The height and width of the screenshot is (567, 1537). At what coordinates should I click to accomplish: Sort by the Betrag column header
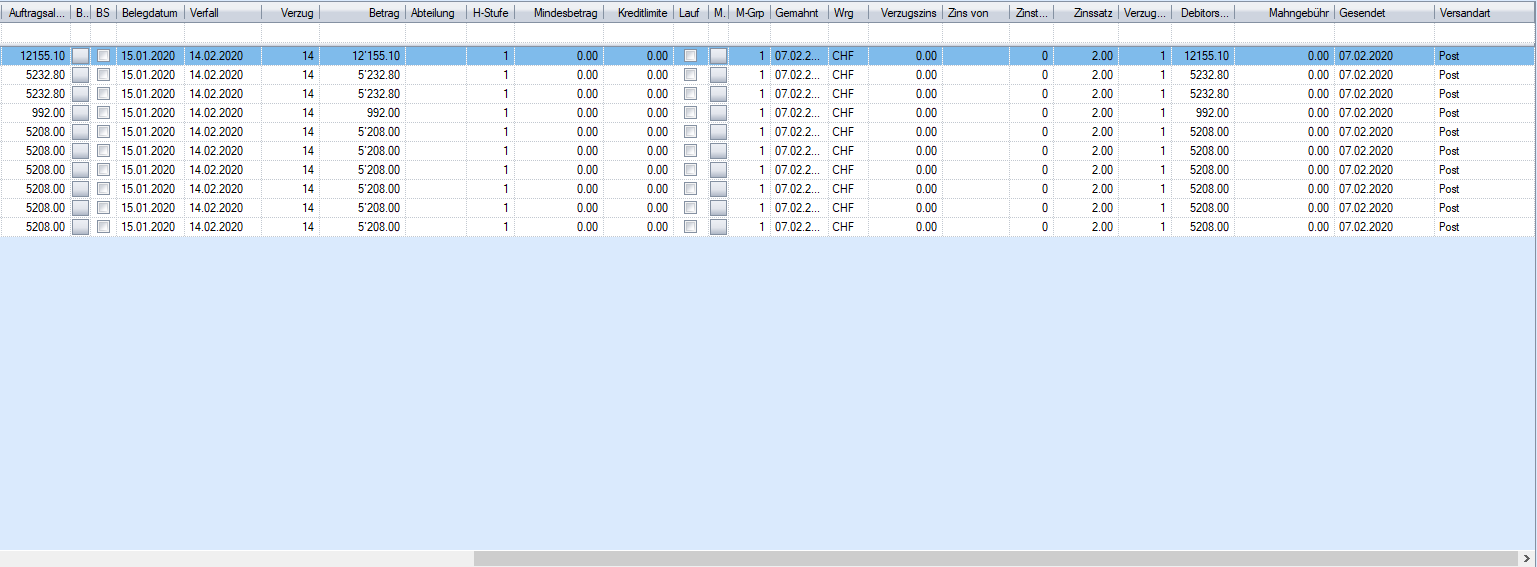362,13
